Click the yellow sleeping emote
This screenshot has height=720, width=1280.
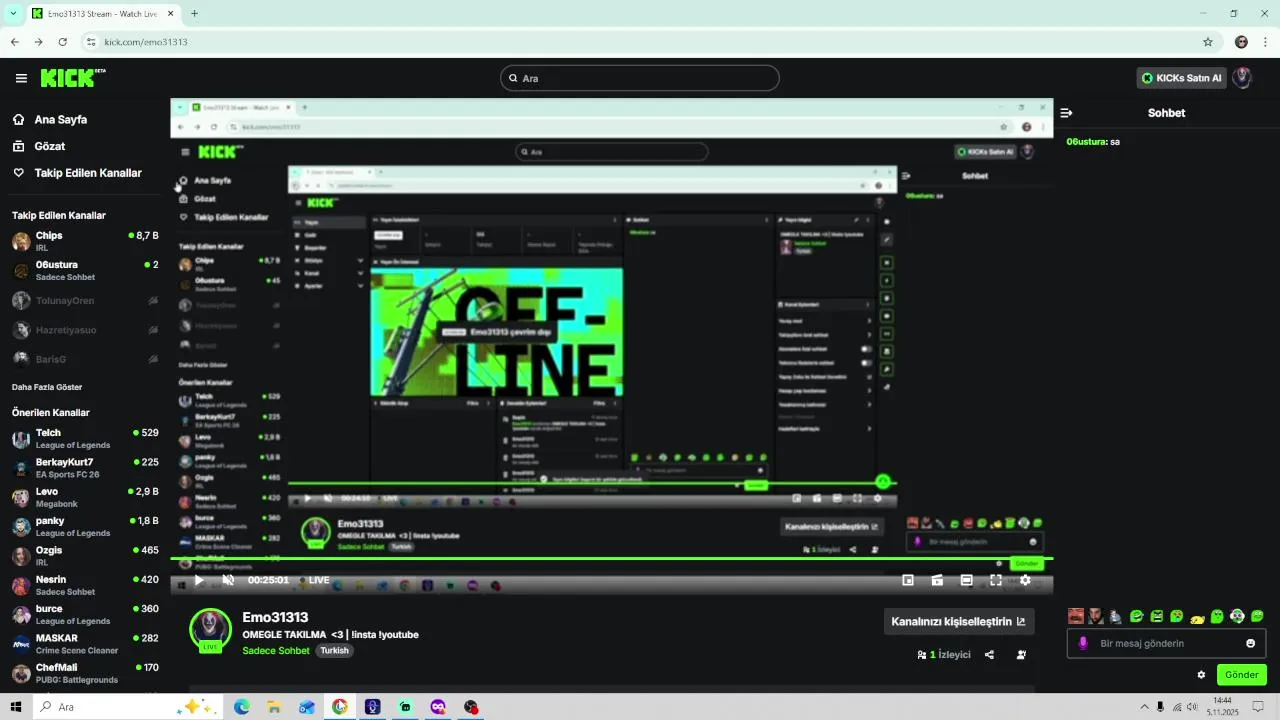click(x=1197, y=618)
